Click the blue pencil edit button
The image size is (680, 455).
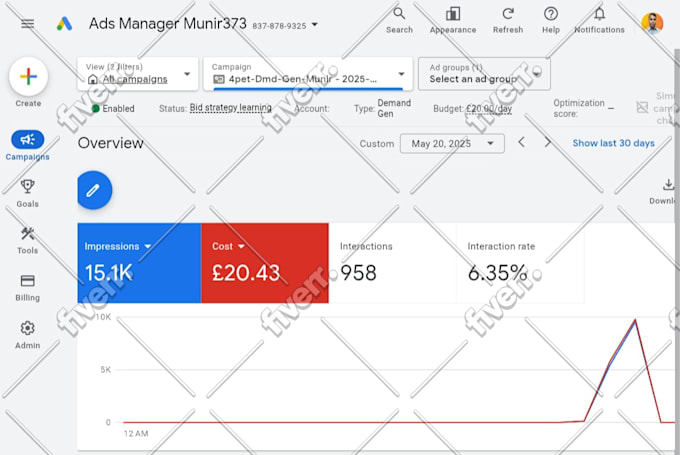(x=95, y=190)
